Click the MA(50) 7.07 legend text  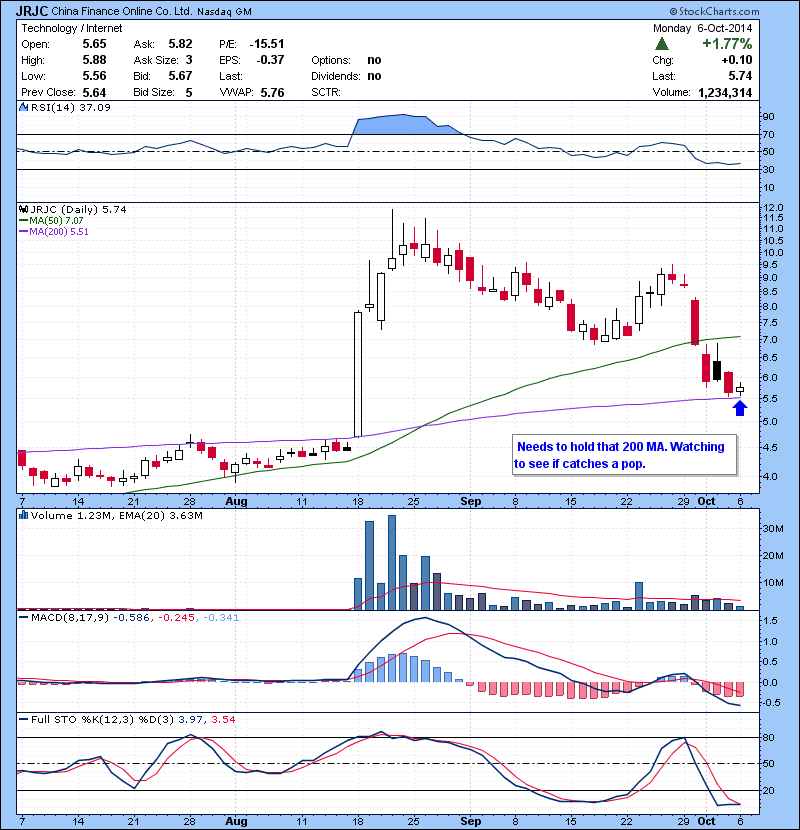[x=56, y=221]
